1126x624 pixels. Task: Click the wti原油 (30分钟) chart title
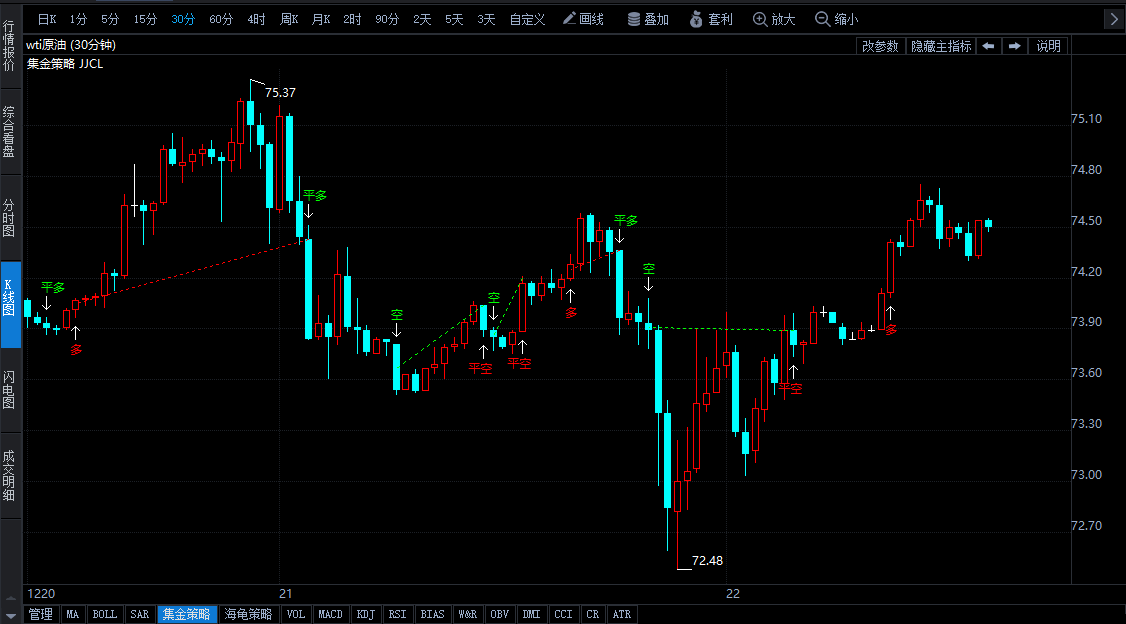(x=71, y=45)
